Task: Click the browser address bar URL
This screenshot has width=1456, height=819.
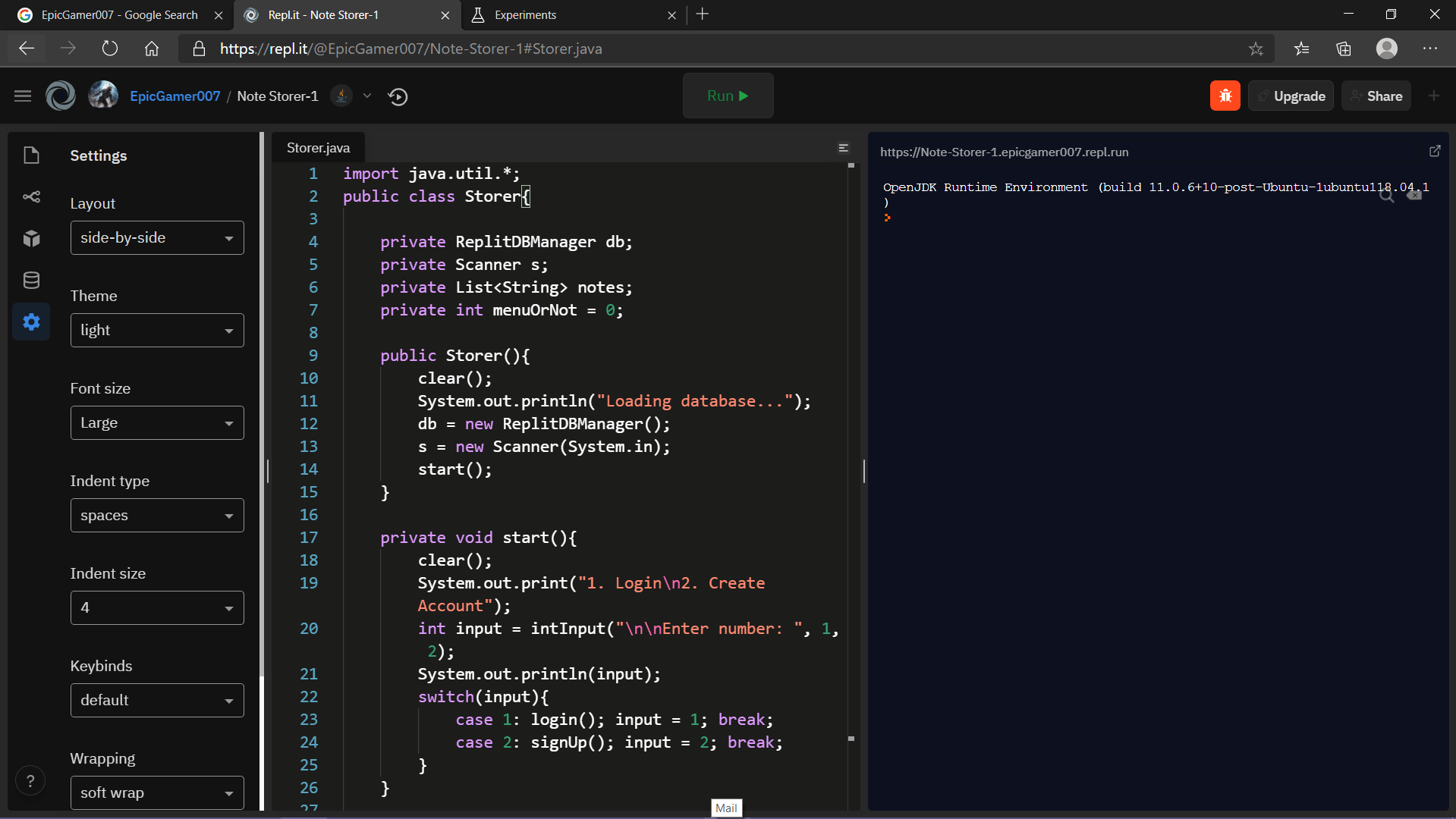Action: (x=410, y=49)
